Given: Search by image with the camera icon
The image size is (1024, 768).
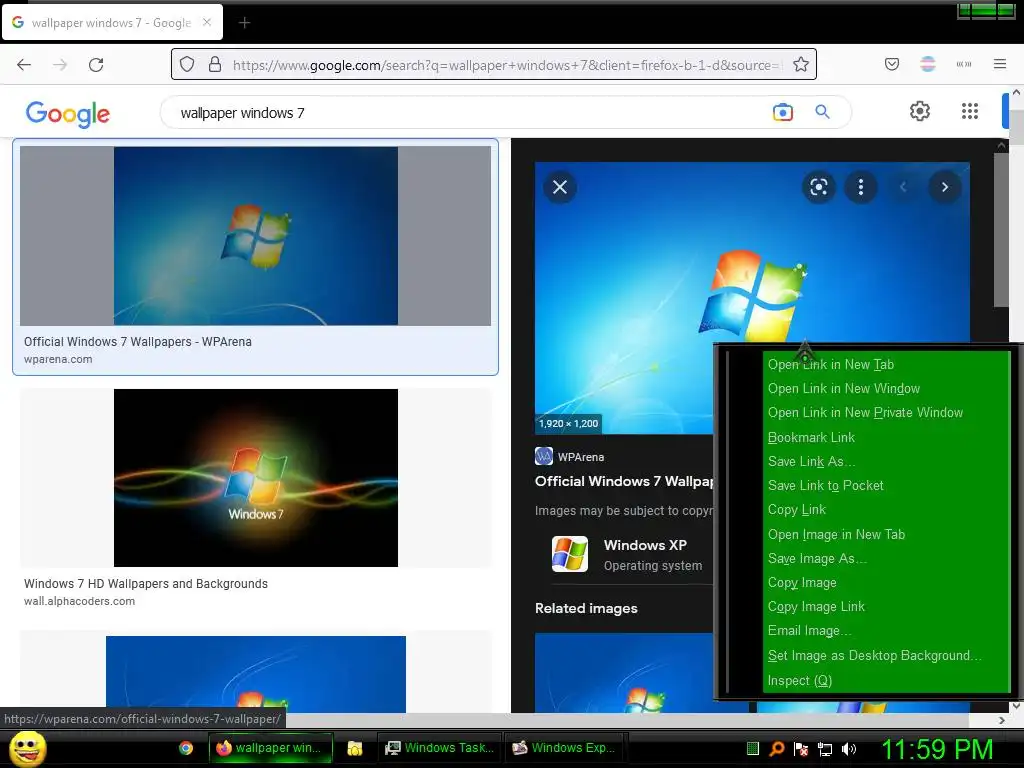Looking at the screenshot, I should point(782,112).
